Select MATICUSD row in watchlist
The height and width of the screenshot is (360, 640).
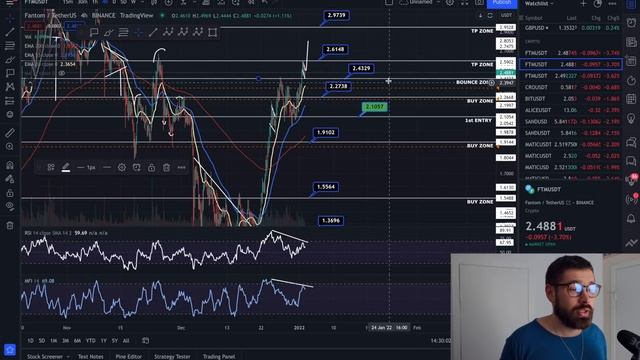point(571,167)
